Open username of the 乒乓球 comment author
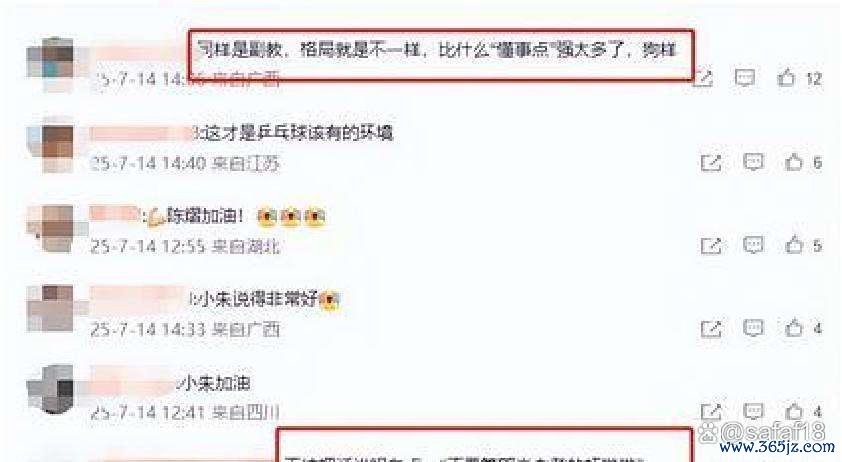The width and height of the screenshot is (842, 462). tap(143, 133)
